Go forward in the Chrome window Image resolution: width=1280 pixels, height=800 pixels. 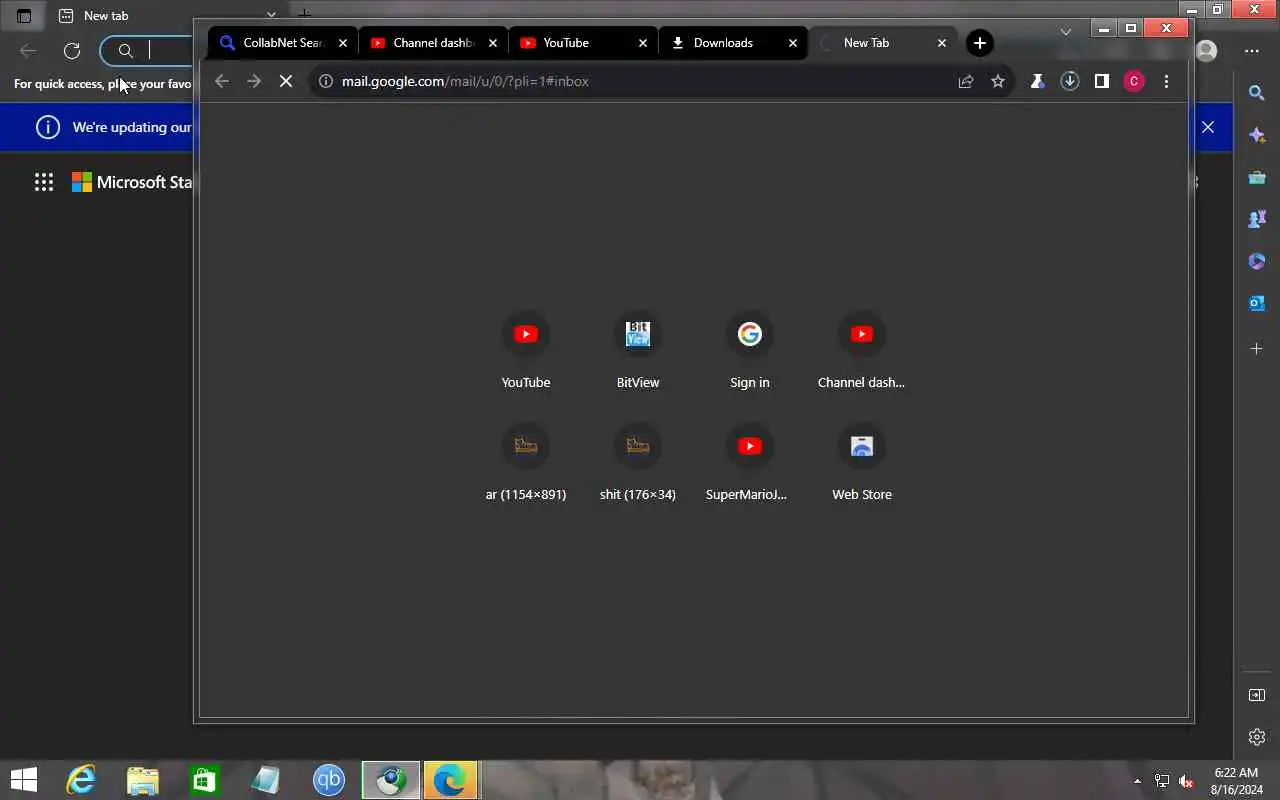[254, 81]
